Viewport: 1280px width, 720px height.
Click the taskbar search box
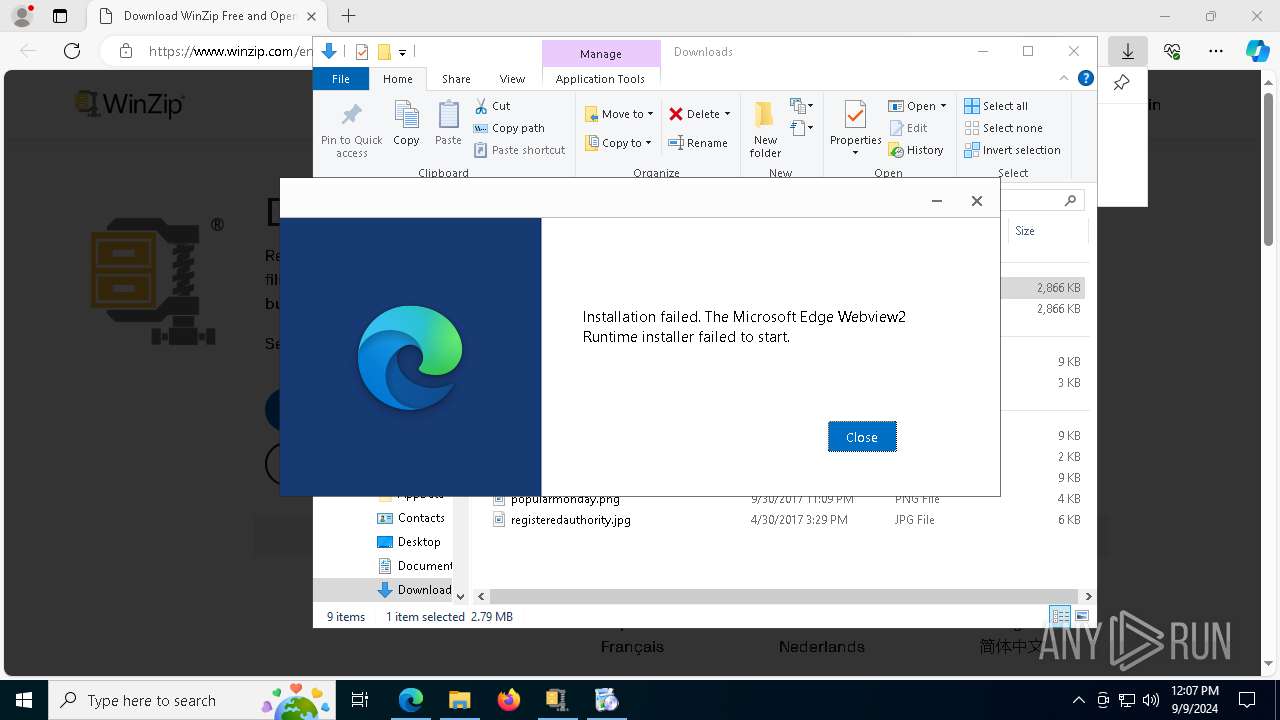pyautogui.click(x=194, y=700)
